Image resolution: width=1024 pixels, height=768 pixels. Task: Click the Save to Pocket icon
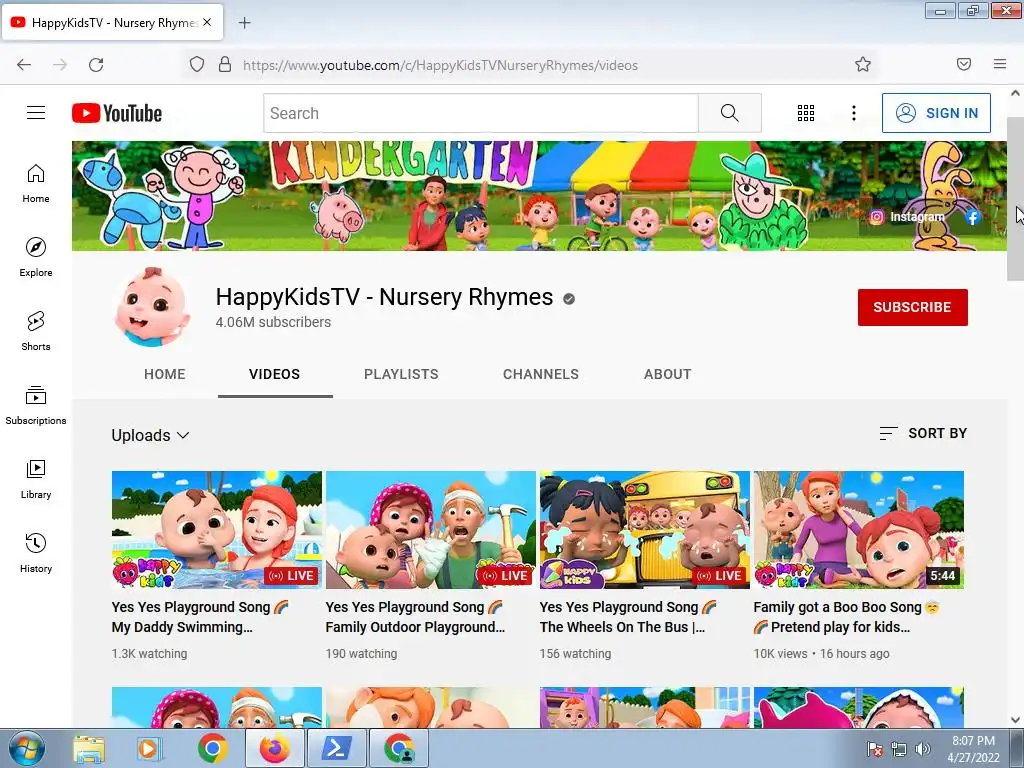[964, 64]
